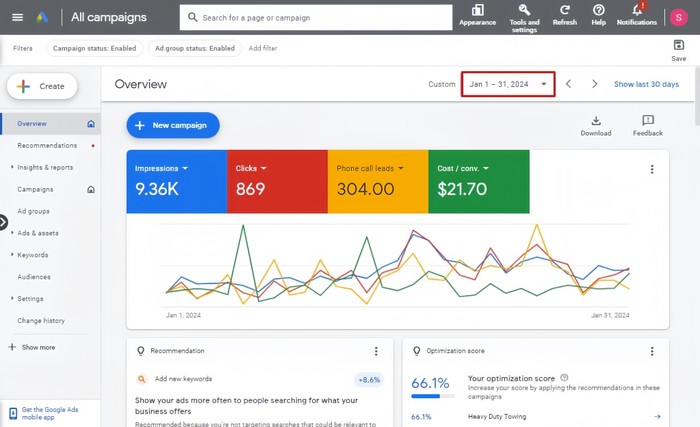
Task: Open the Feedback icon
Action: pyautogui.click(x=647, y=121)
